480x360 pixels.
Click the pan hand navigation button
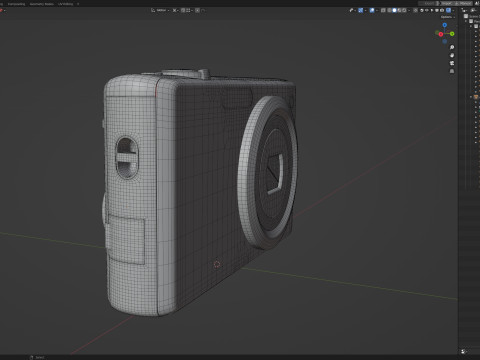pyautogui.click(x=452, y=55)
